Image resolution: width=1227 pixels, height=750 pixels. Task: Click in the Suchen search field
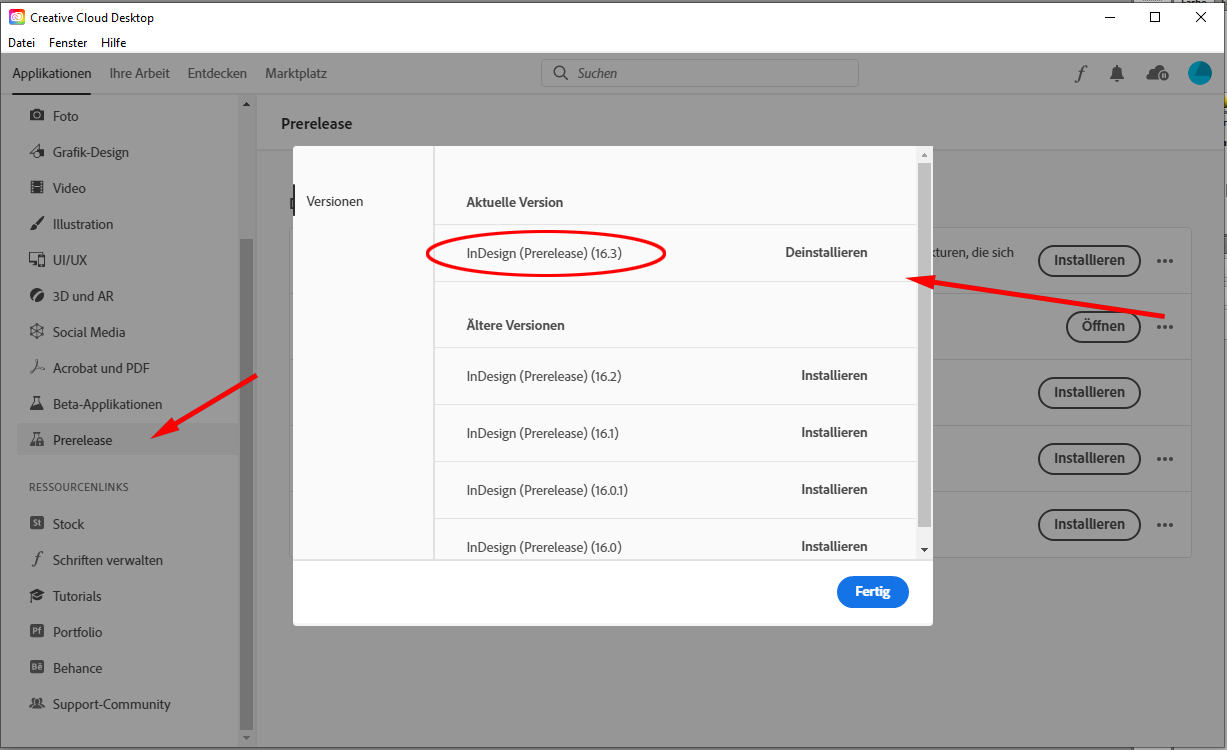click(x=700, y=73)
